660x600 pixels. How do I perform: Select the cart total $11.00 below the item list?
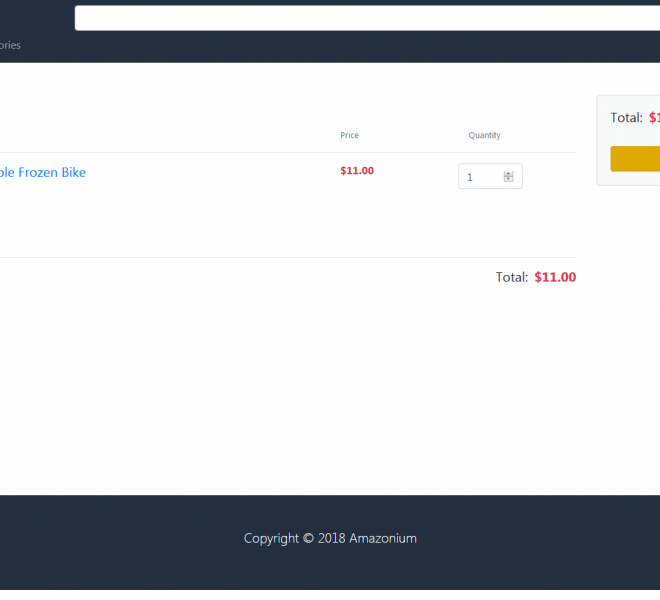(555, 277)
